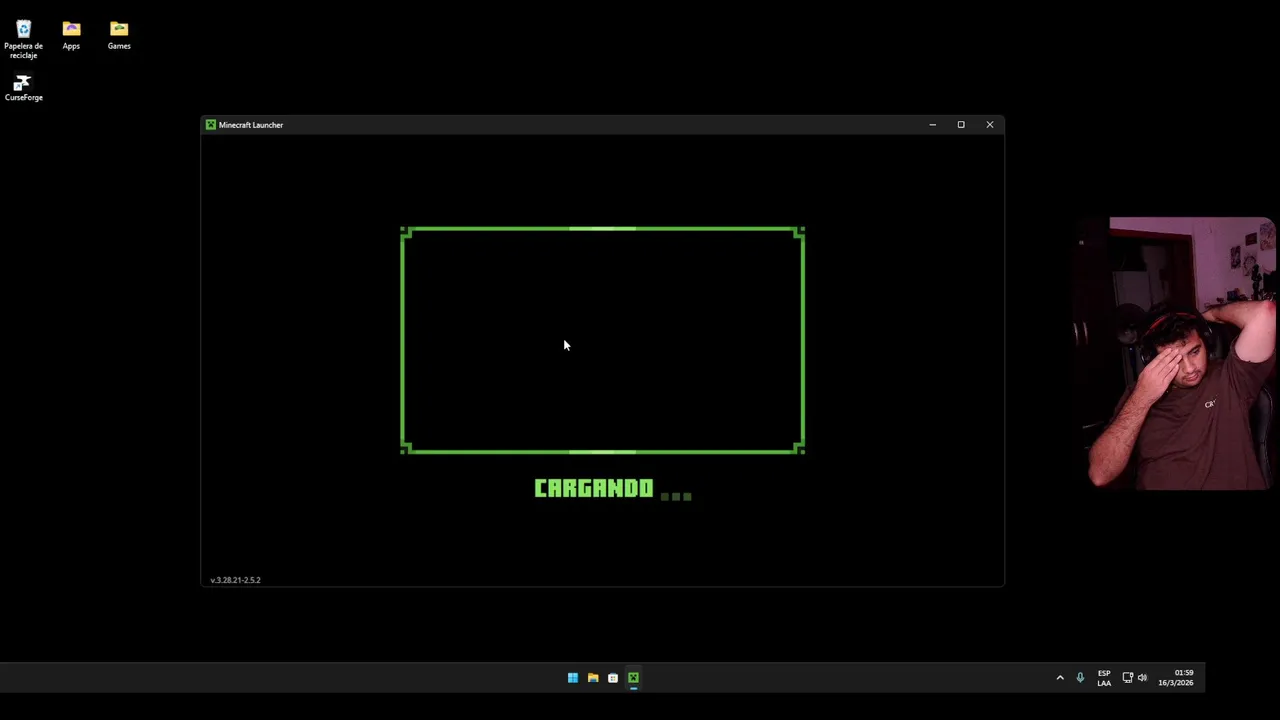1280x720 pixels.
Task: Open the CurseForge desktop shortcut
Action: (23, 87)
